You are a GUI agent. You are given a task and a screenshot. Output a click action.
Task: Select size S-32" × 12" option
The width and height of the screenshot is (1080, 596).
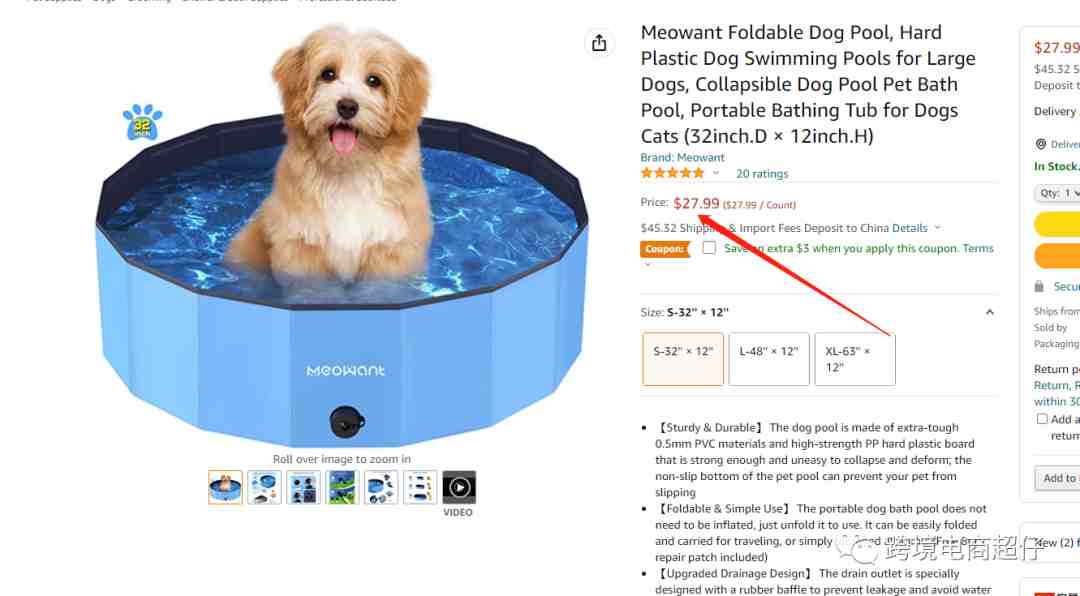tap(683, 359)
